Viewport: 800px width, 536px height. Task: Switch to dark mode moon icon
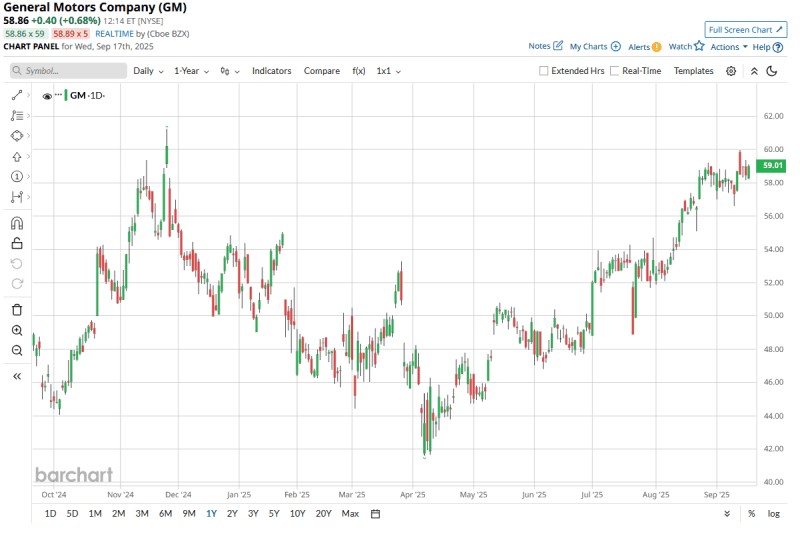coord(771,71)
